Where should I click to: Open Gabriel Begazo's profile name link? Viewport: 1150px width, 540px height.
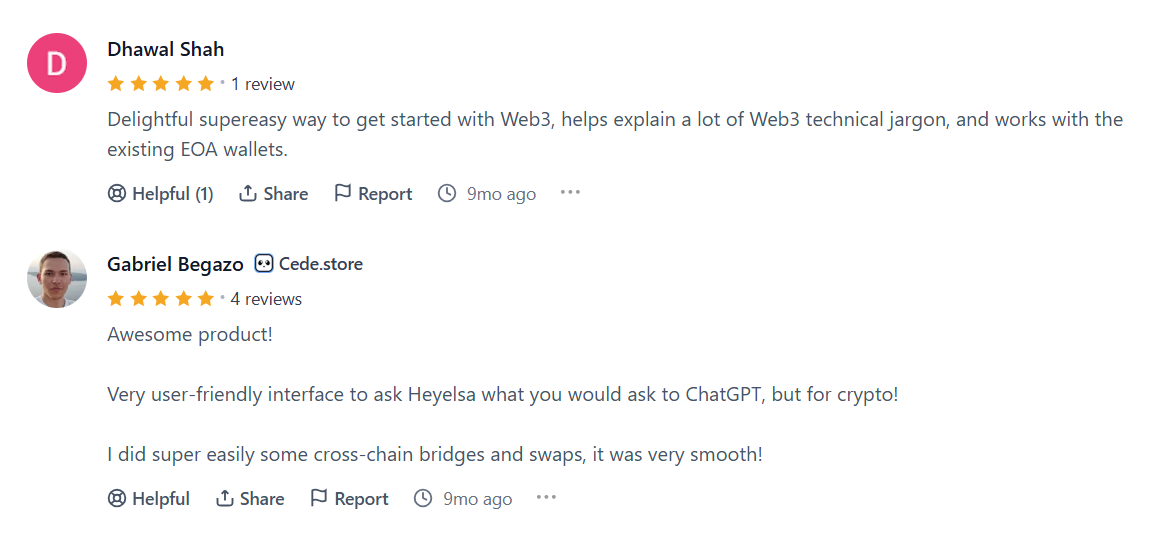(x=175, y=264)
